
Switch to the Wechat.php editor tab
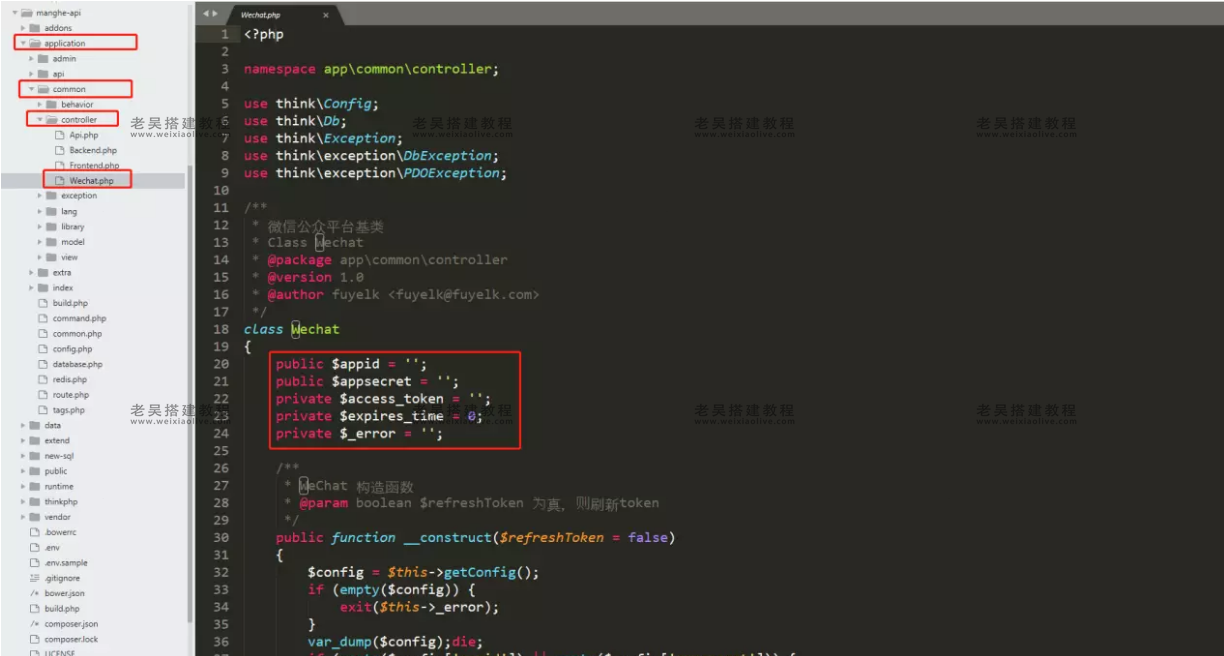pyautogui.click(x=263, y=15)
